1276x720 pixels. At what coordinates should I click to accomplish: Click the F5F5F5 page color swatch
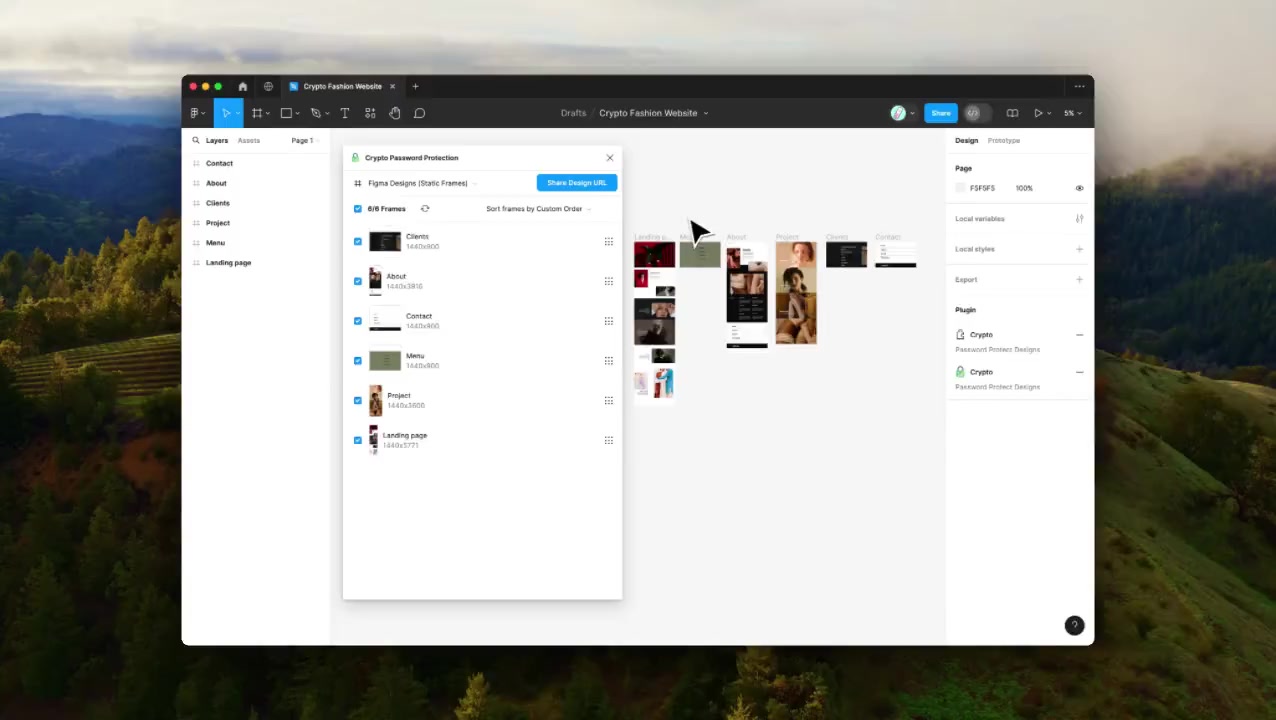[961, 188]
